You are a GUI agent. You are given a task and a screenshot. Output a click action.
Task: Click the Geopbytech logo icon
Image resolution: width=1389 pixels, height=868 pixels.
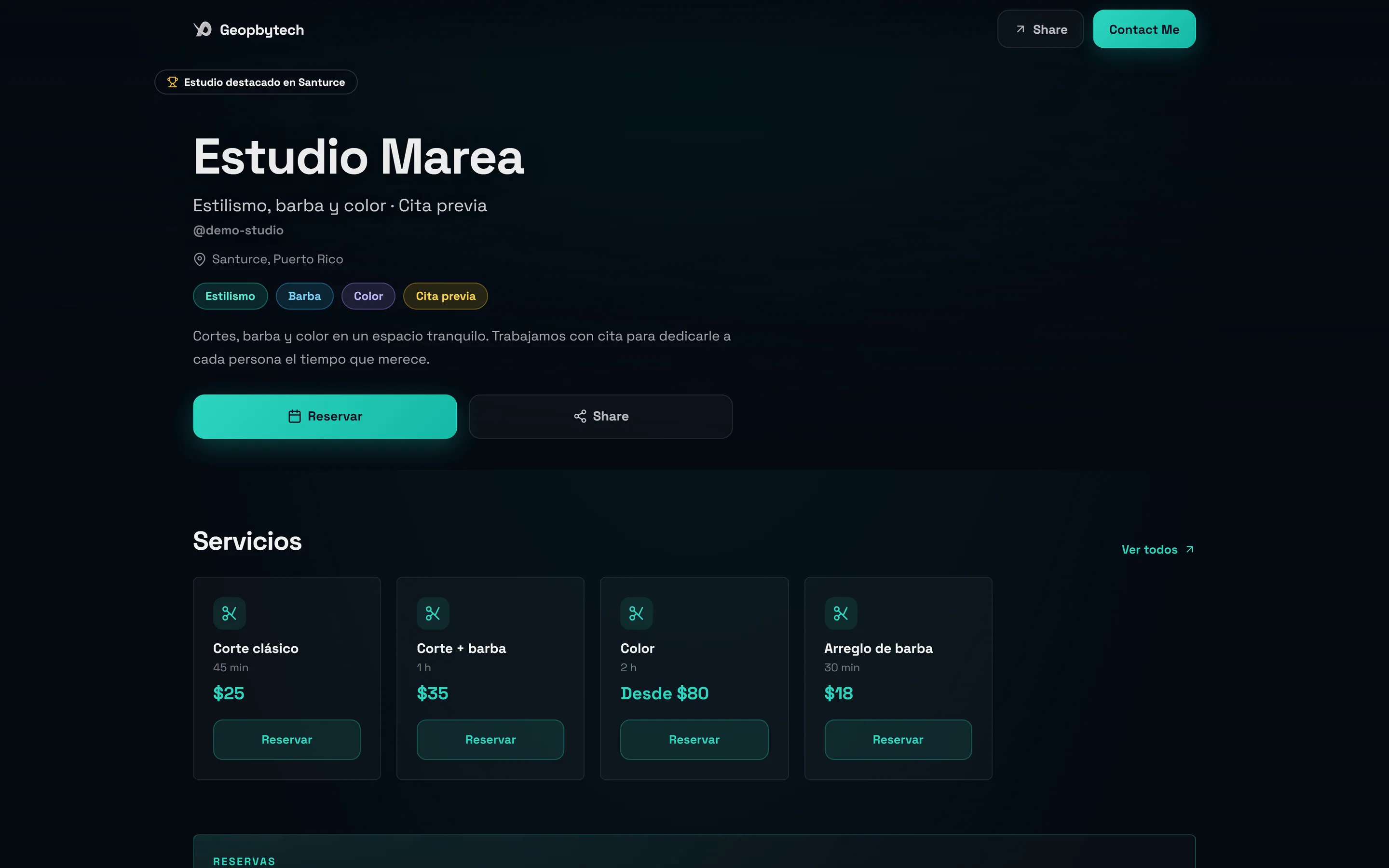tap(203, 29)
